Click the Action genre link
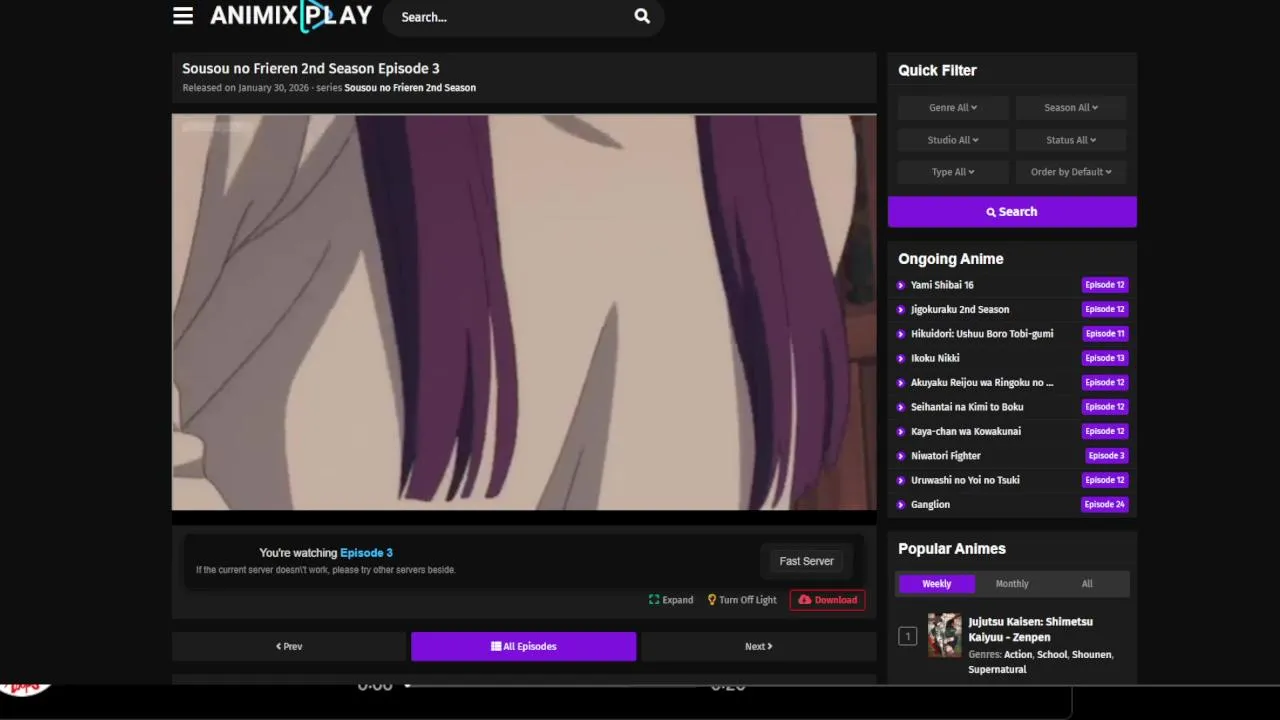Image resolution: width=1280 pixels, height=720 pixels. 1018,655
